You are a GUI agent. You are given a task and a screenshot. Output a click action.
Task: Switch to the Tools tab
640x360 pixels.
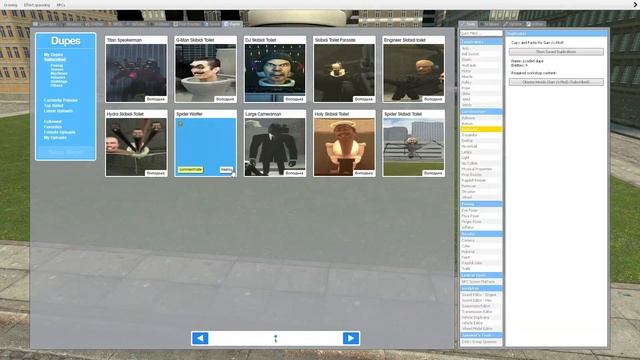tap(468, 24)
